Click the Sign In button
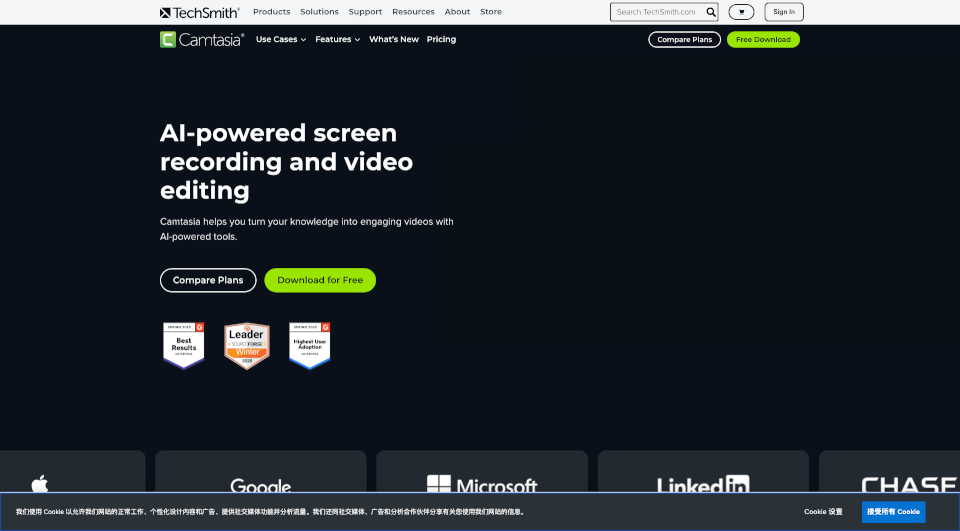960x531 pixels. 784,12
